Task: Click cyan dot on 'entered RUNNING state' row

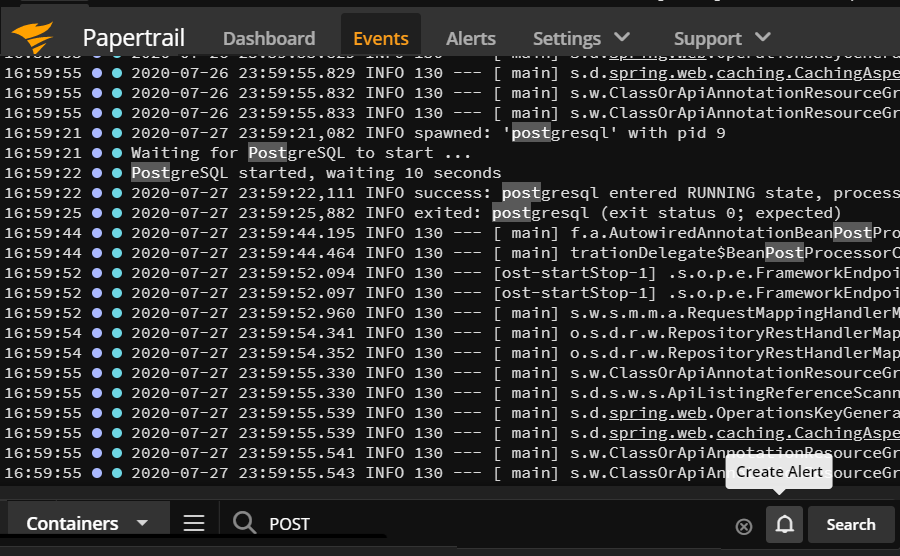Action: pos(117,193)
